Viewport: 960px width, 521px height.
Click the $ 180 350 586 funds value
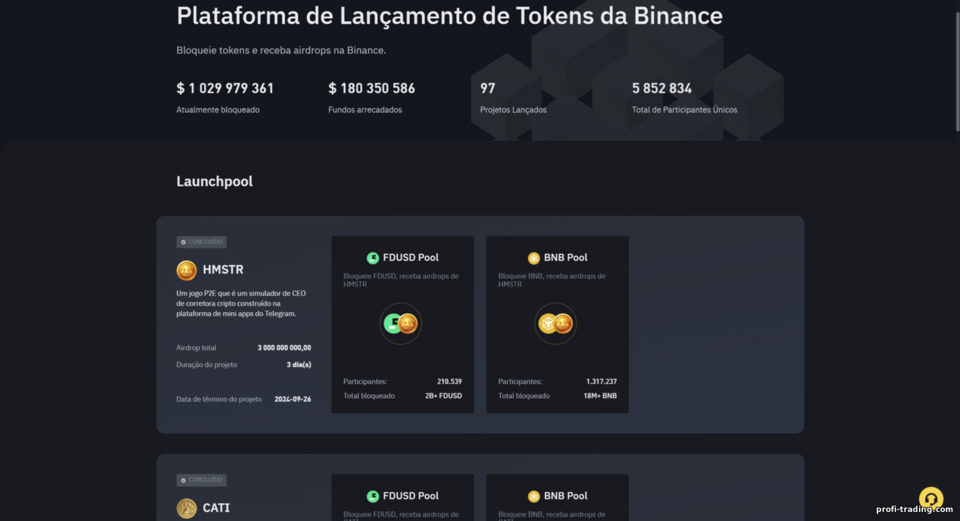[372, 88]
